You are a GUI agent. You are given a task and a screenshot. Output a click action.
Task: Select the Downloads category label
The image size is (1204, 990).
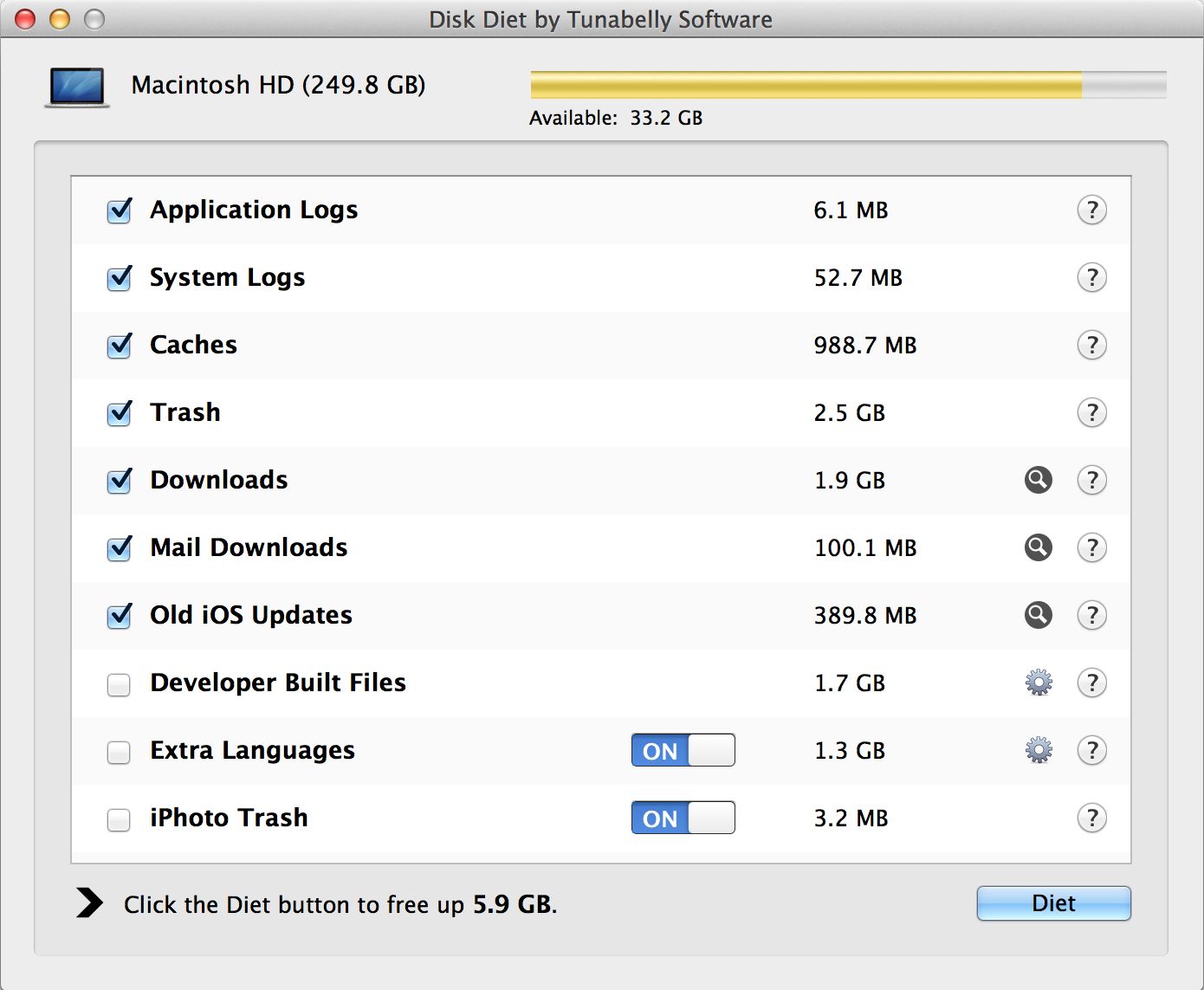click(218, 480)
